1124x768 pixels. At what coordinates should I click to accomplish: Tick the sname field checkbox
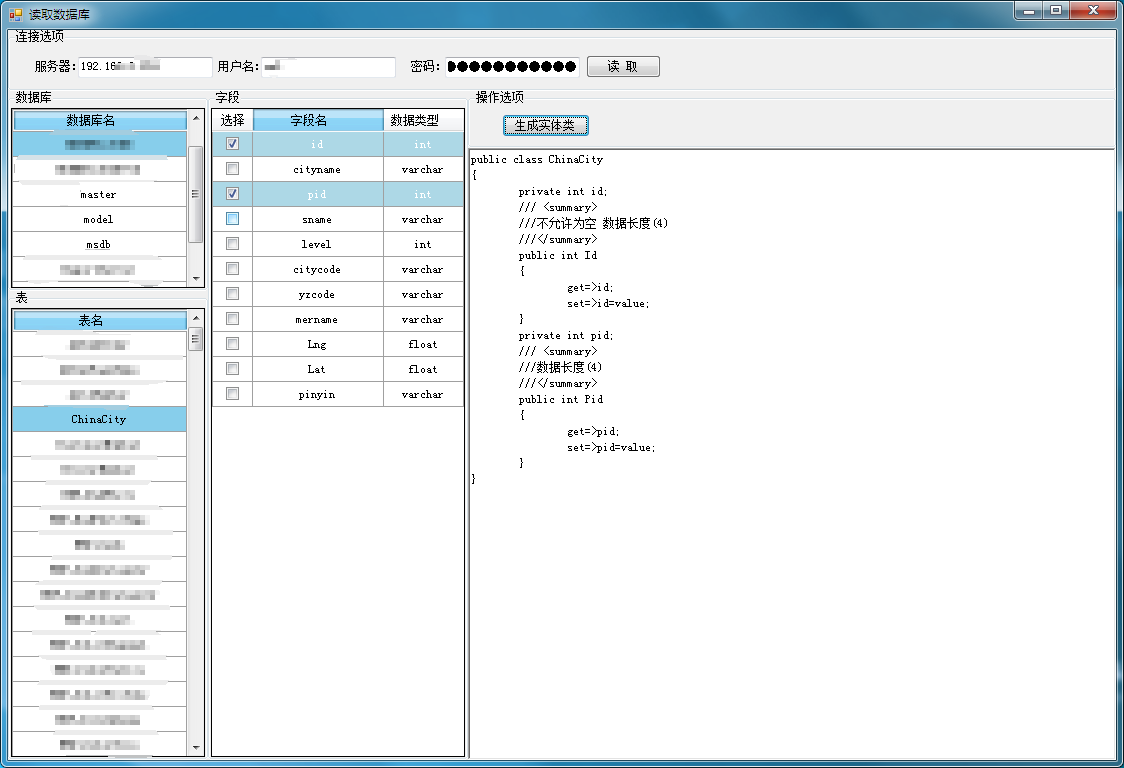point(232,219)
